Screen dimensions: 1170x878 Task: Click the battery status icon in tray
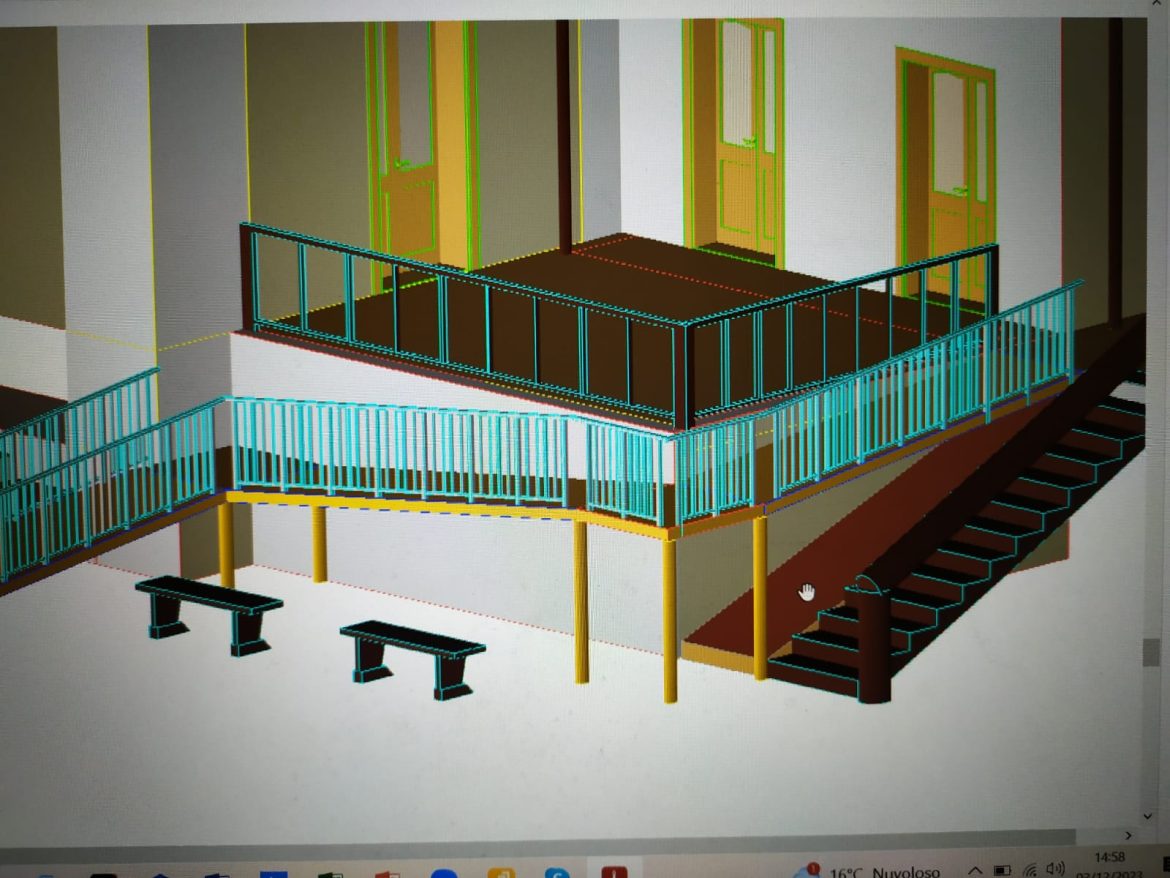(x=1002, y=870)
